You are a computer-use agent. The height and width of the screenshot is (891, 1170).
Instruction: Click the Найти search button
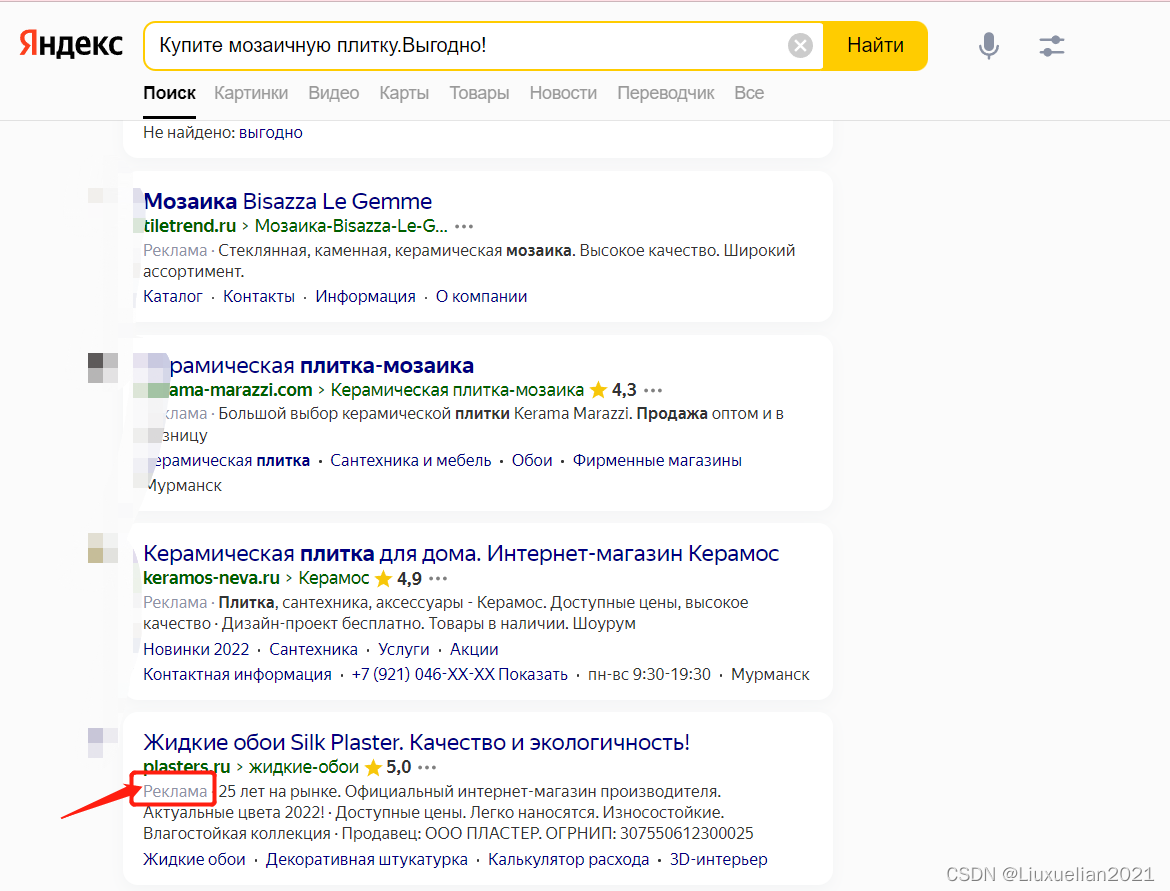875,46
